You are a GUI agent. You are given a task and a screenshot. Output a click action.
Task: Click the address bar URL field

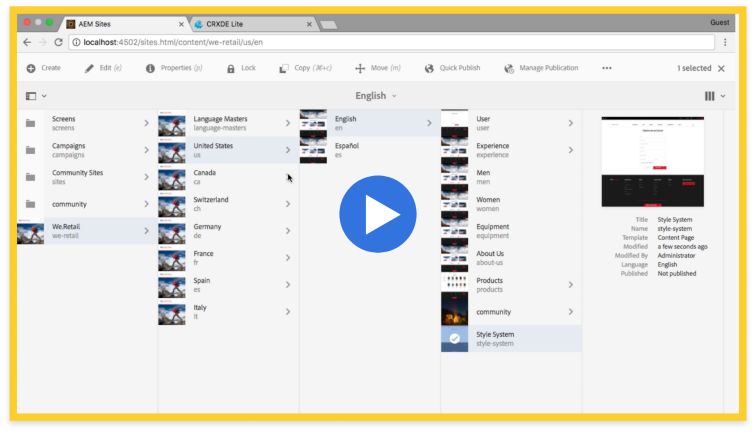coord(392,42)
